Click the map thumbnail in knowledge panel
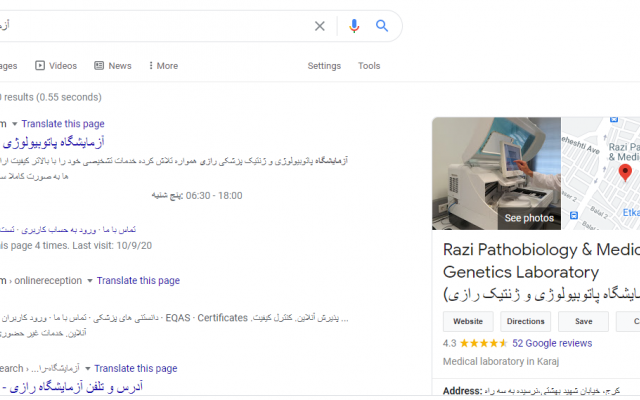This screenshot has width=640, height=400. pos(600,173)
